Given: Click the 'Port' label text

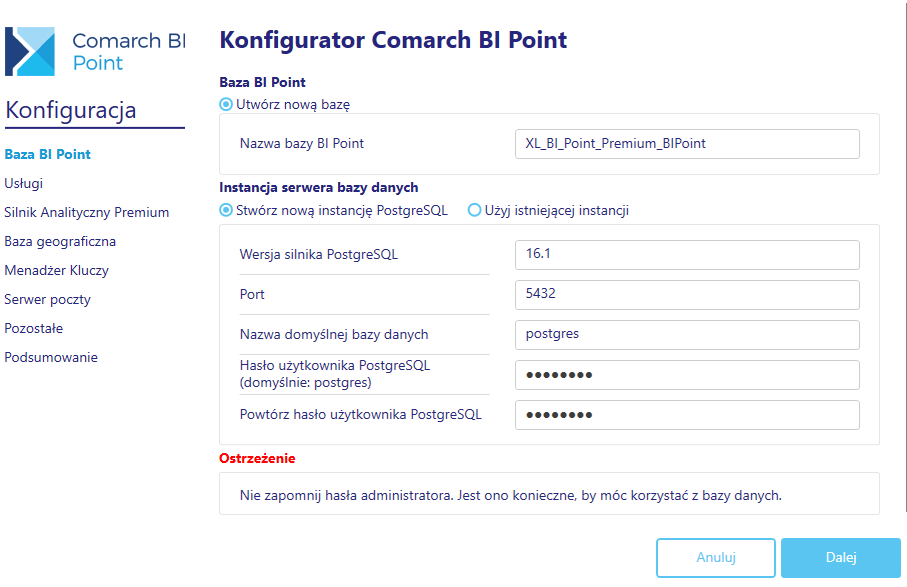Looking at the screenshot, I should 252,294.
